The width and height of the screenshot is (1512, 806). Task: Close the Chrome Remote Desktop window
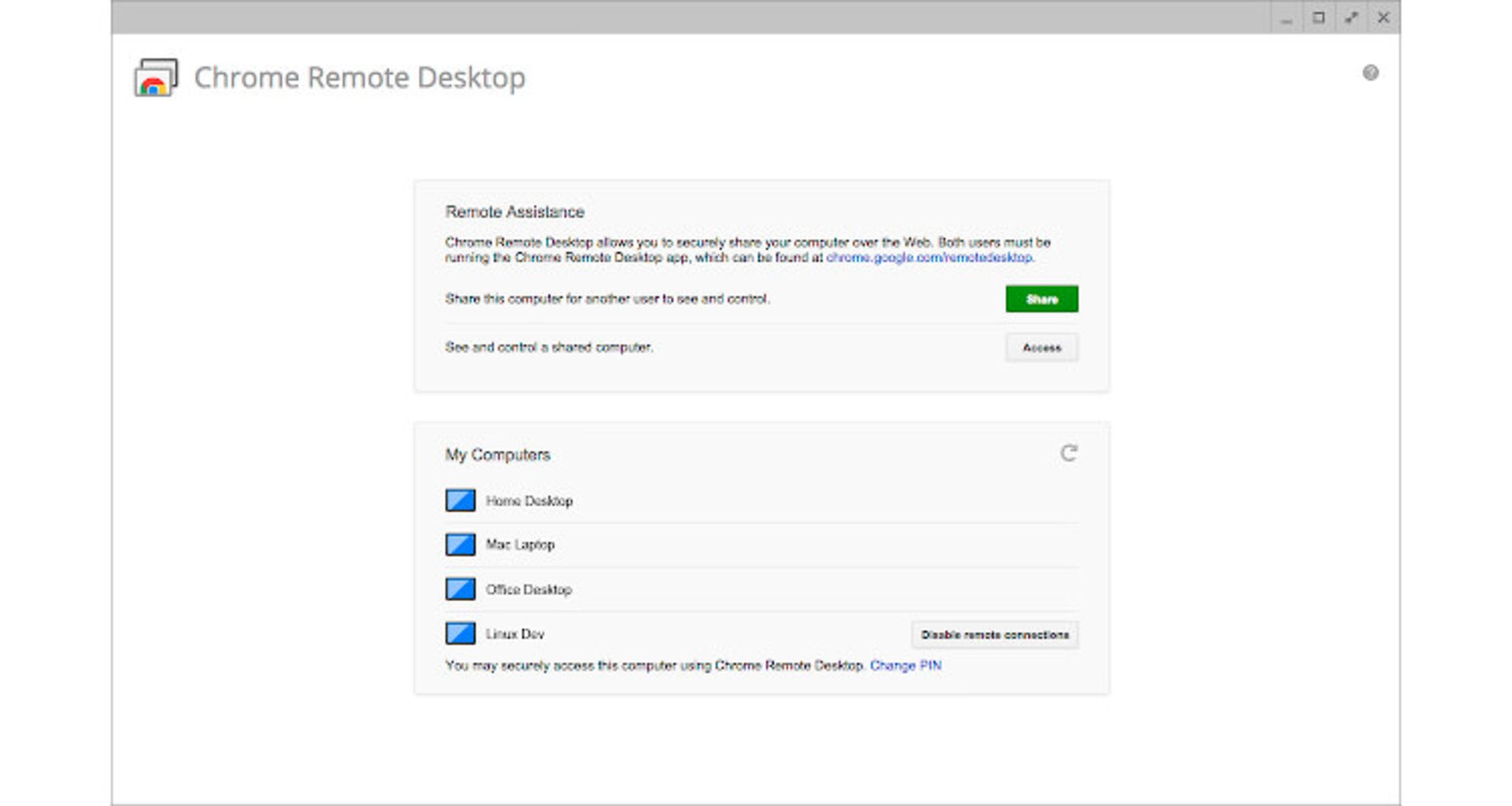(1384, 17)
